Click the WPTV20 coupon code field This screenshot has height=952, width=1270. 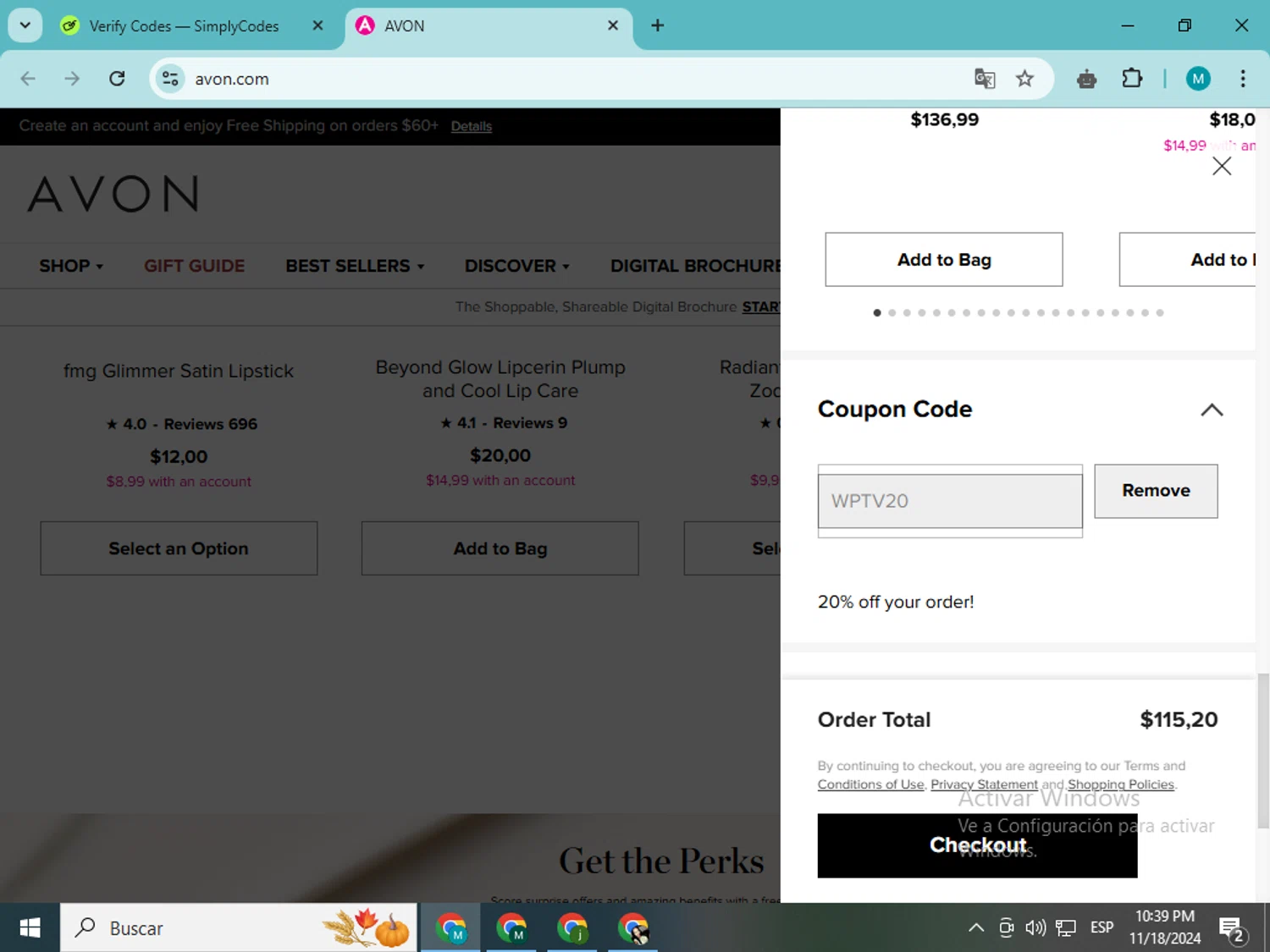[x=950, y=501]
